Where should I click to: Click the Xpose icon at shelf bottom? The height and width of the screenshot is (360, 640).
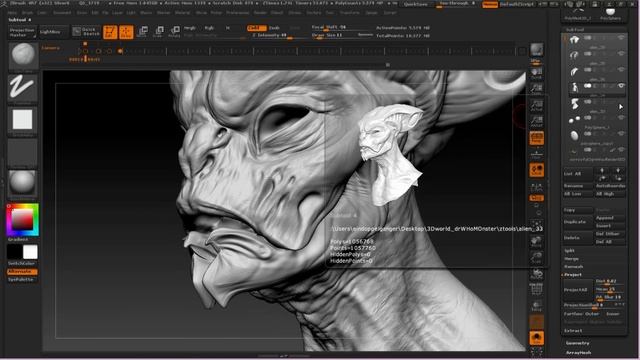click(536, 352)
